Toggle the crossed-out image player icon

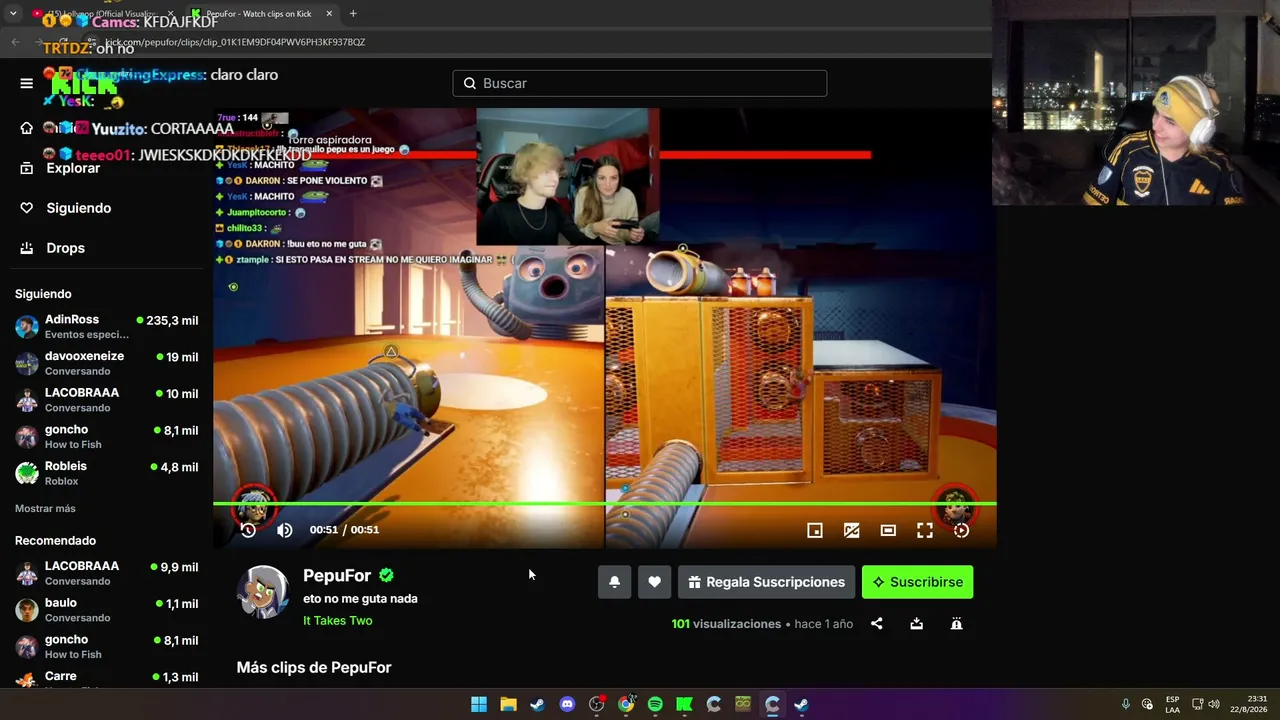(851, 530)
